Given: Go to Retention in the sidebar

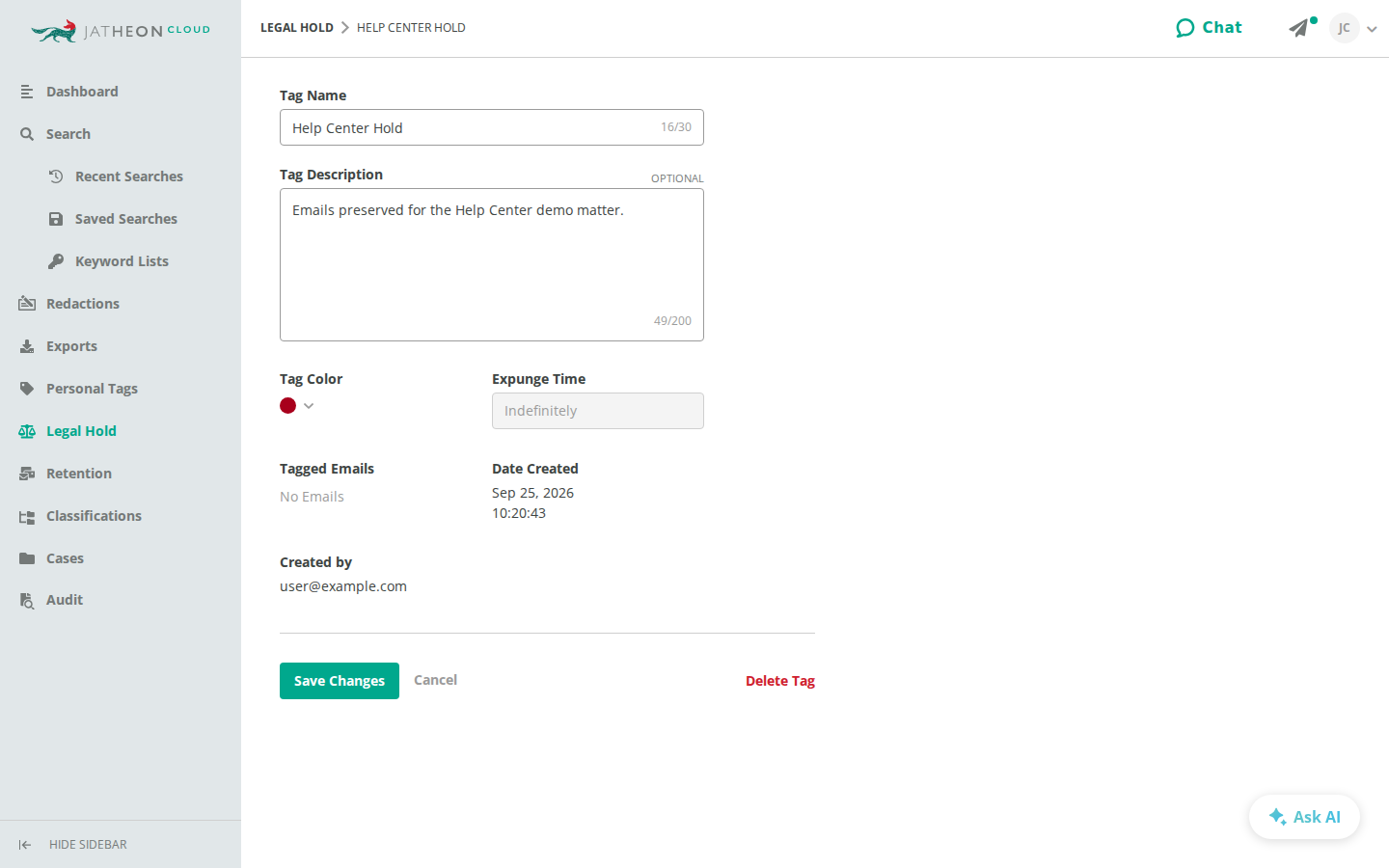Looking at the screenshot, I should (79, 474).
